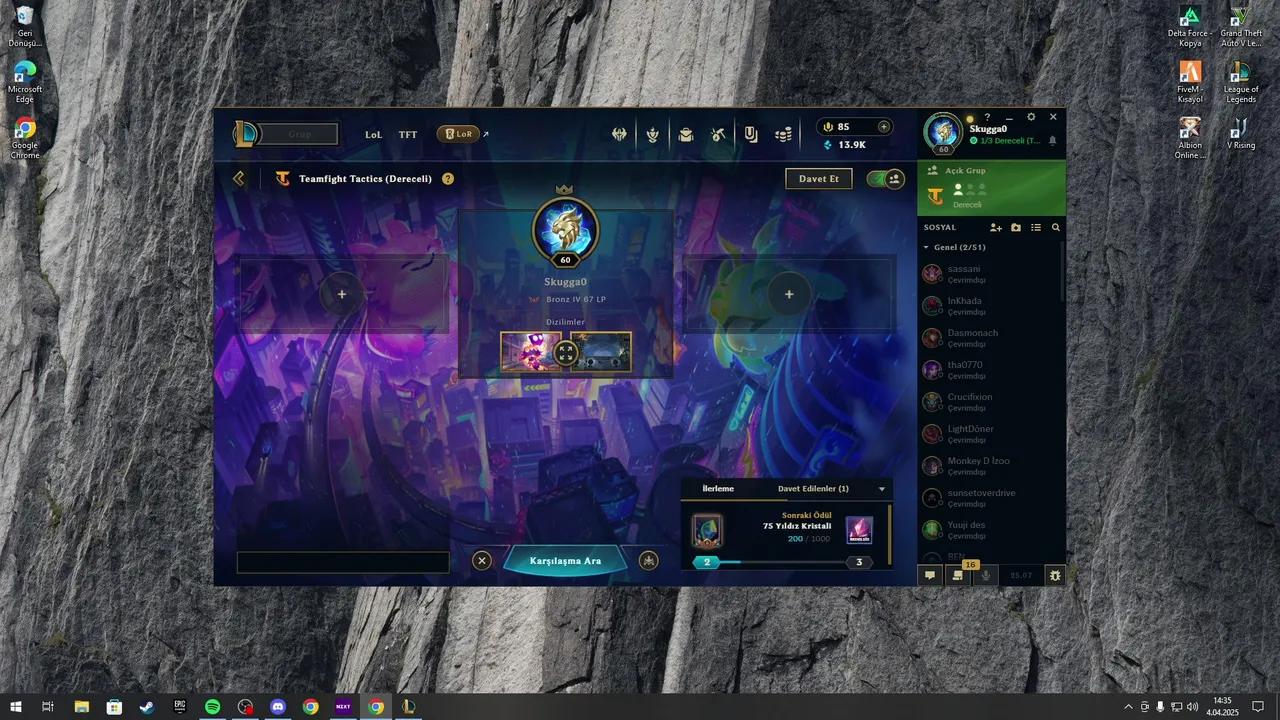
Task: Open client help question mark in header
Action: pyautogui.click(x=987, y=117)
